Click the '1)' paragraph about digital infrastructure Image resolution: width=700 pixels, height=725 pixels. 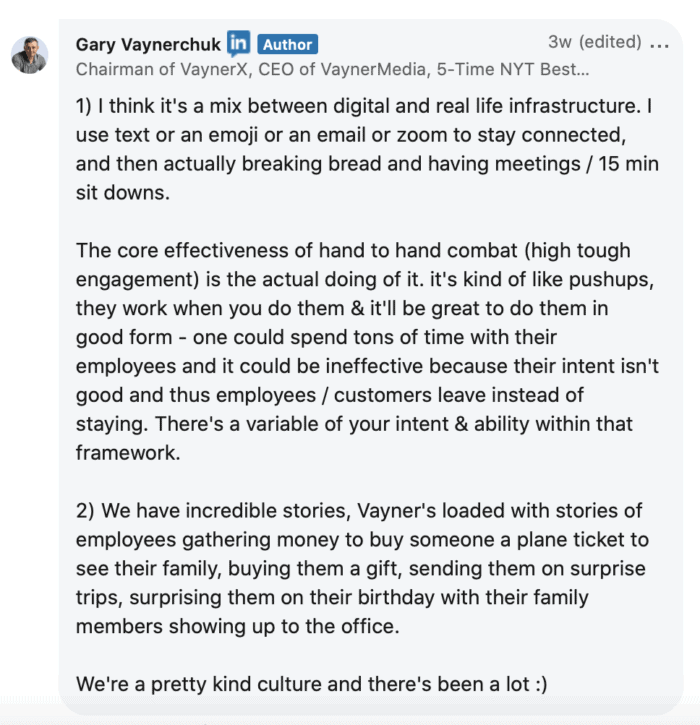(367, 149)
